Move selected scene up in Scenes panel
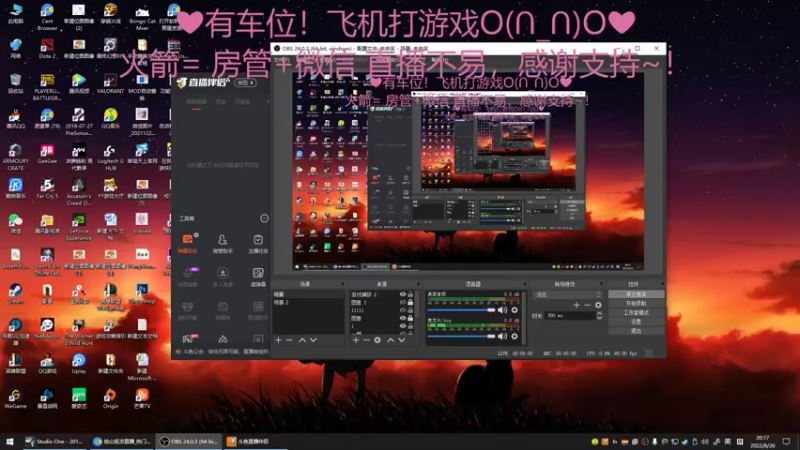This screenshot has width=800, height=450. 302,340
